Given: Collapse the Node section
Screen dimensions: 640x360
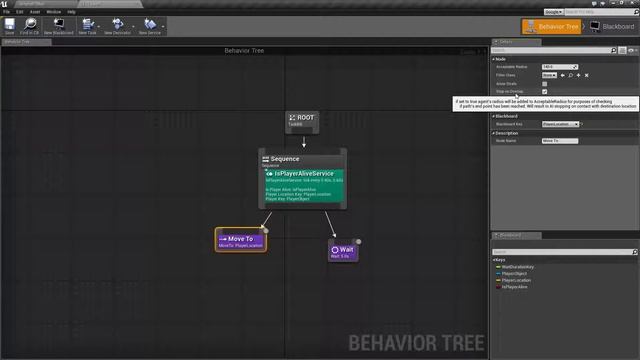Looking at the screenshot, I should [493, 59].
